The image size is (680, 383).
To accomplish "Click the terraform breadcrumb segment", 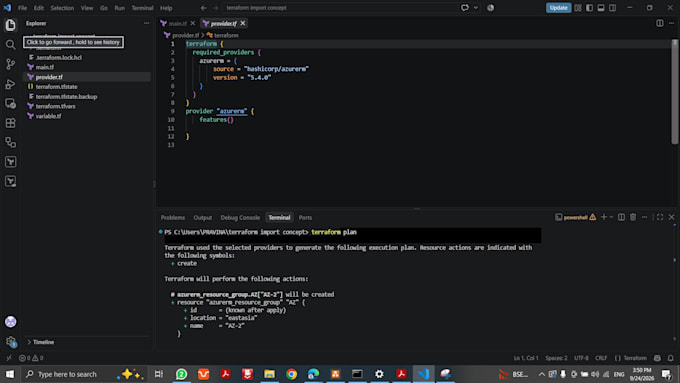I will coord(226,35).
